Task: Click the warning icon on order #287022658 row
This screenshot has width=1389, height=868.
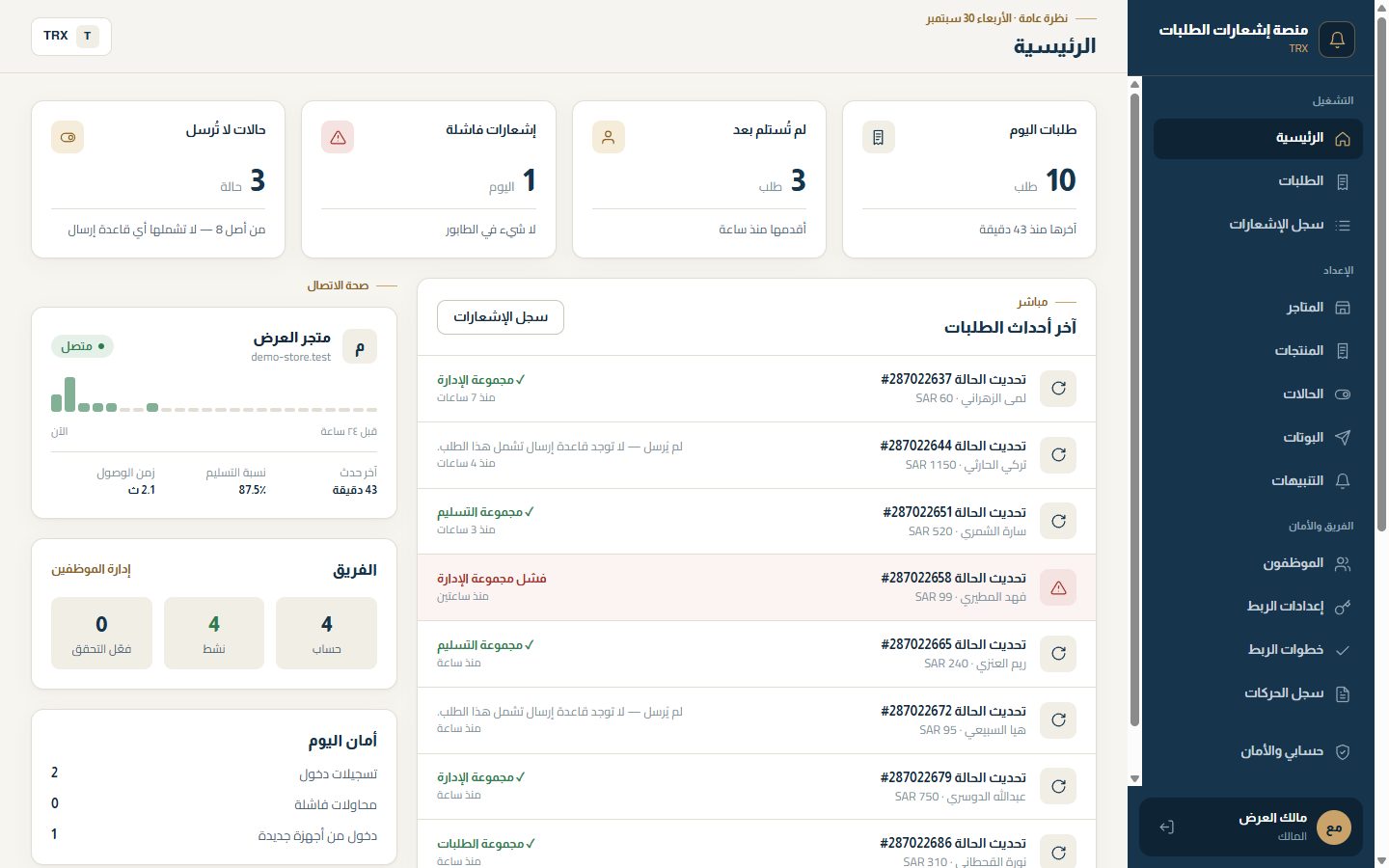Action: 1058,587
